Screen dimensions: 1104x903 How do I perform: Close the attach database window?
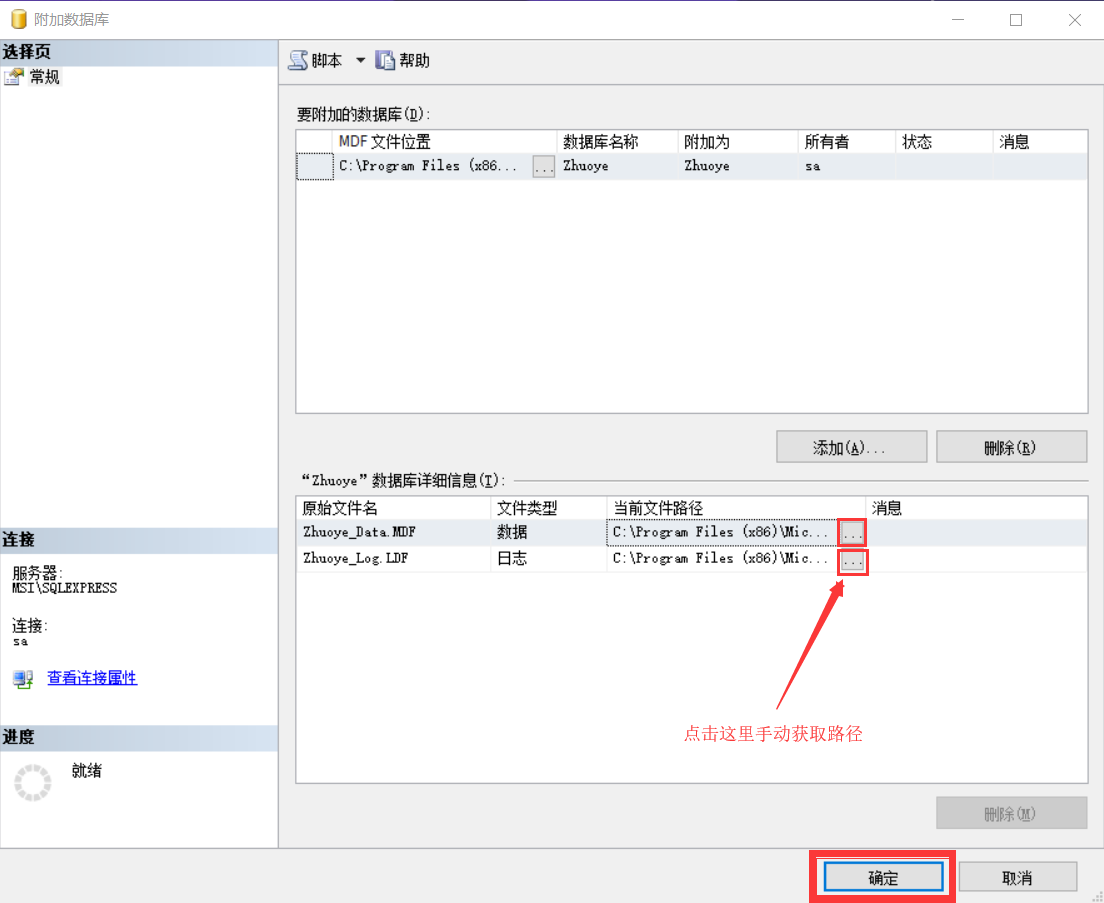tap(1074, 20)
